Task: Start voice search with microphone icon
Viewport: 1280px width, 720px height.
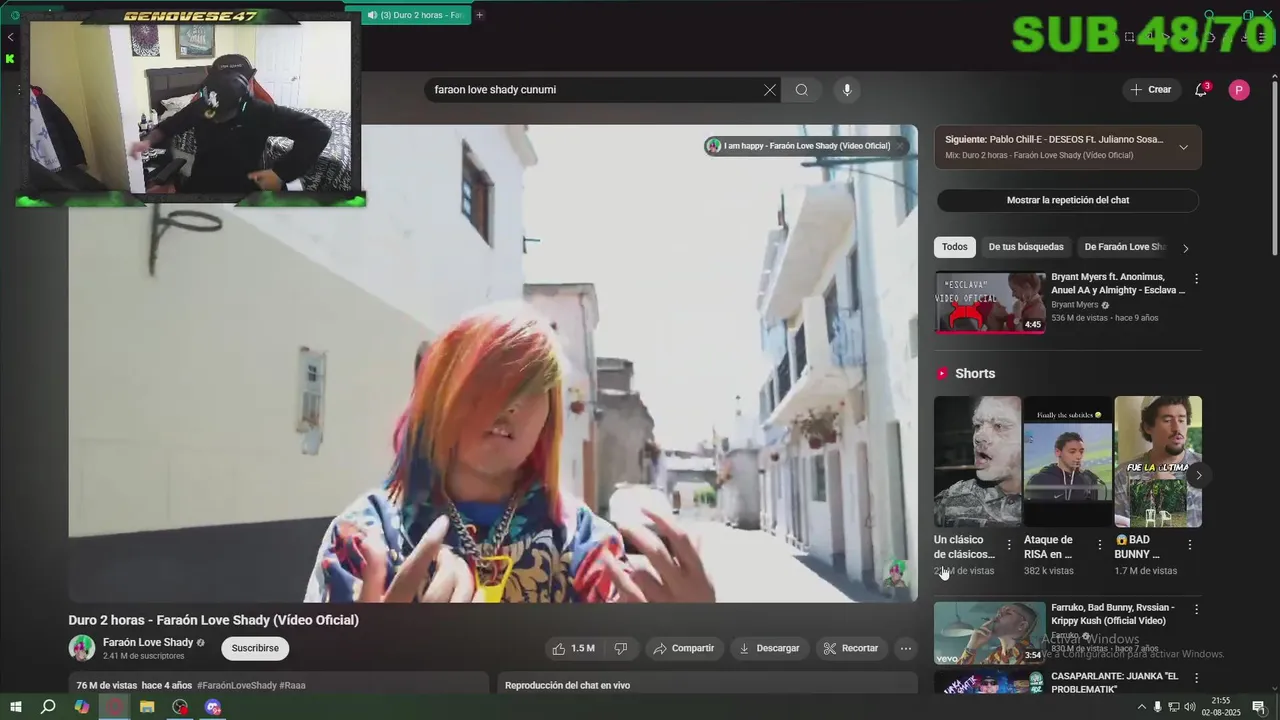Action: [847, 90]
